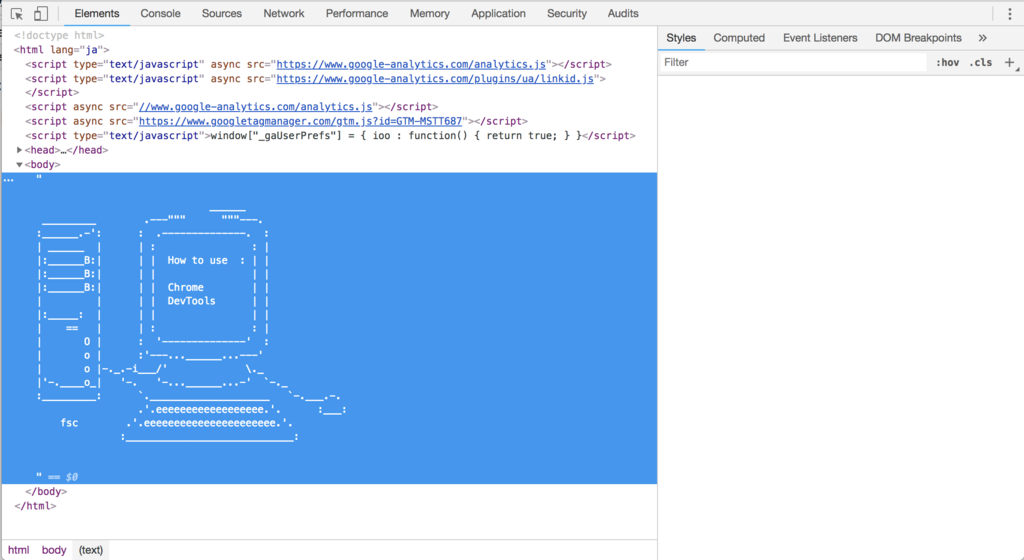Click the ellipsis beside the selected text node
The image size is (1024, 560).
[x=8, y=180]
